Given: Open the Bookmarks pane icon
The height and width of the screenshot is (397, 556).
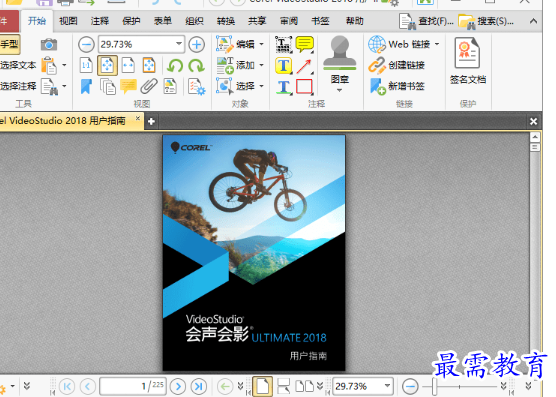Looking at the screenshot, I should [x=86, y=86].
